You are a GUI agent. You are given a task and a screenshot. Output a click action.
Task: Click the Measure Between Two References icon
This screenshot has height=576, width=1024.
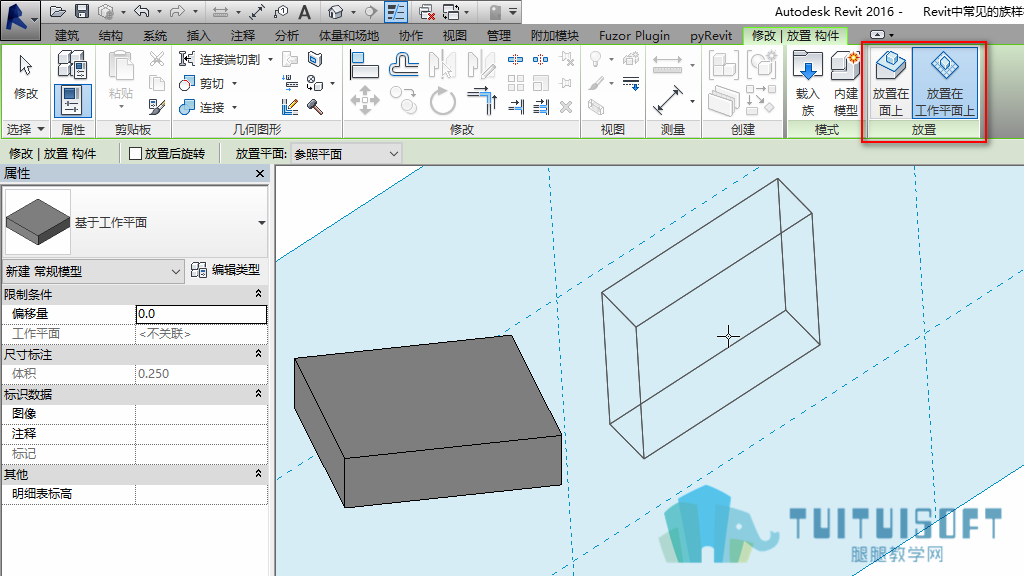coord(667,65)
